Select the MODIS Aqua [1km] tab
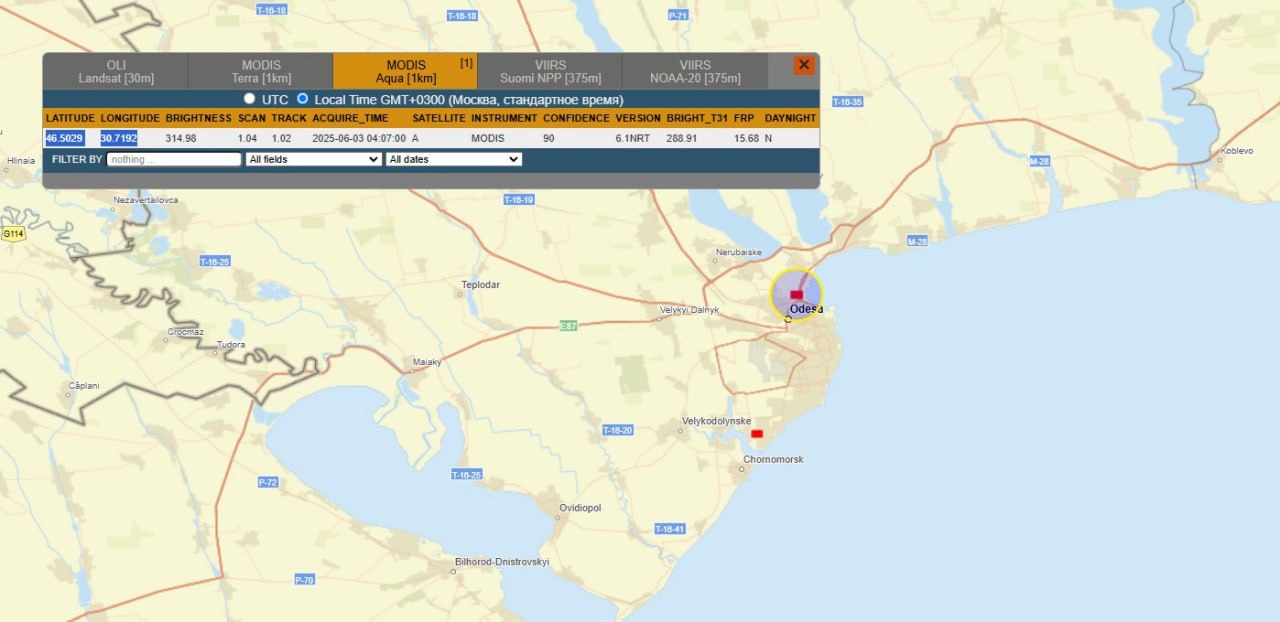Image resolution: width=1280 pixels, height=622 pixels. coord(405,71)
